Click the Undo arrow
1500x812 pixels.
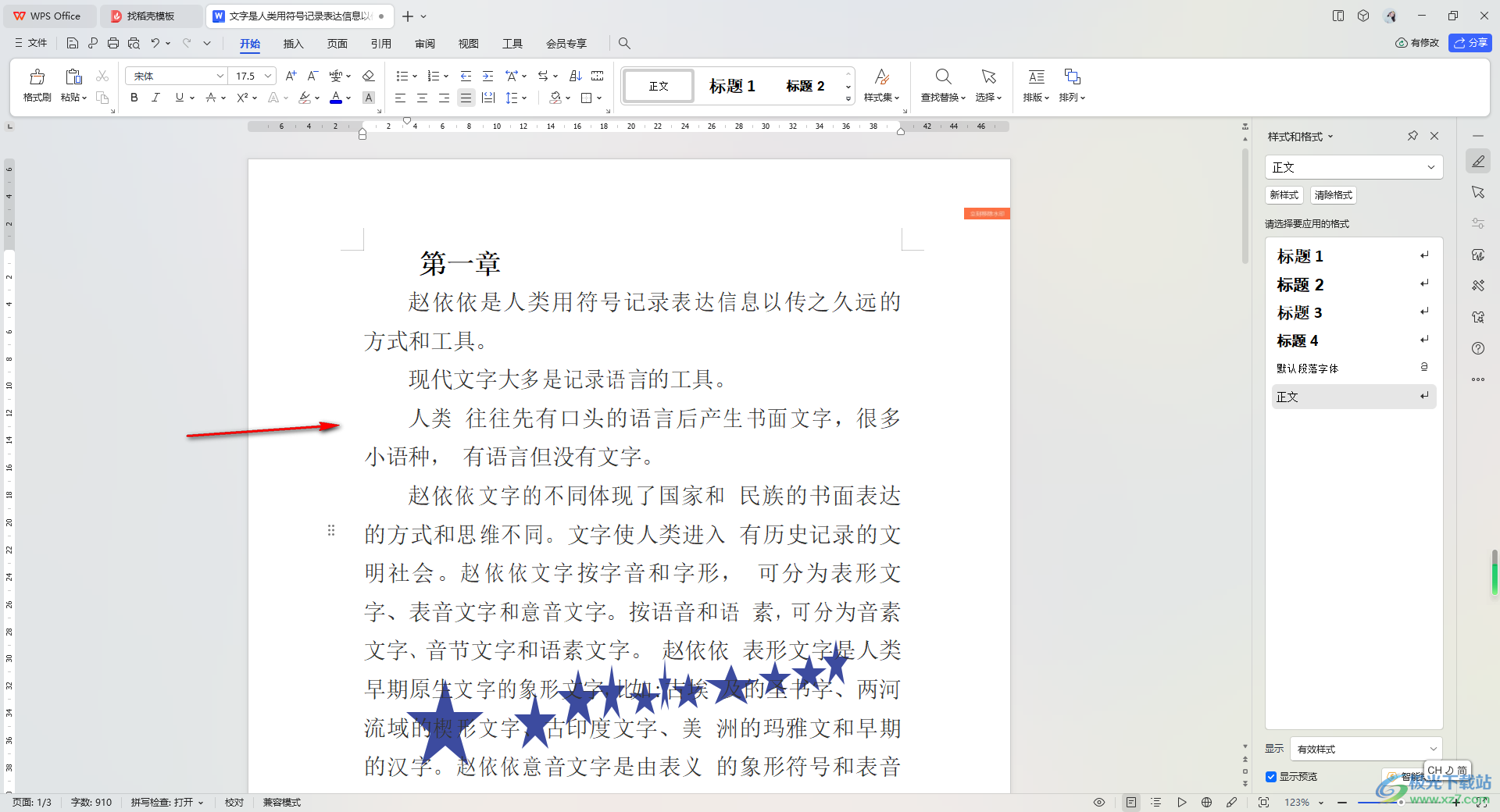point(155,43)
